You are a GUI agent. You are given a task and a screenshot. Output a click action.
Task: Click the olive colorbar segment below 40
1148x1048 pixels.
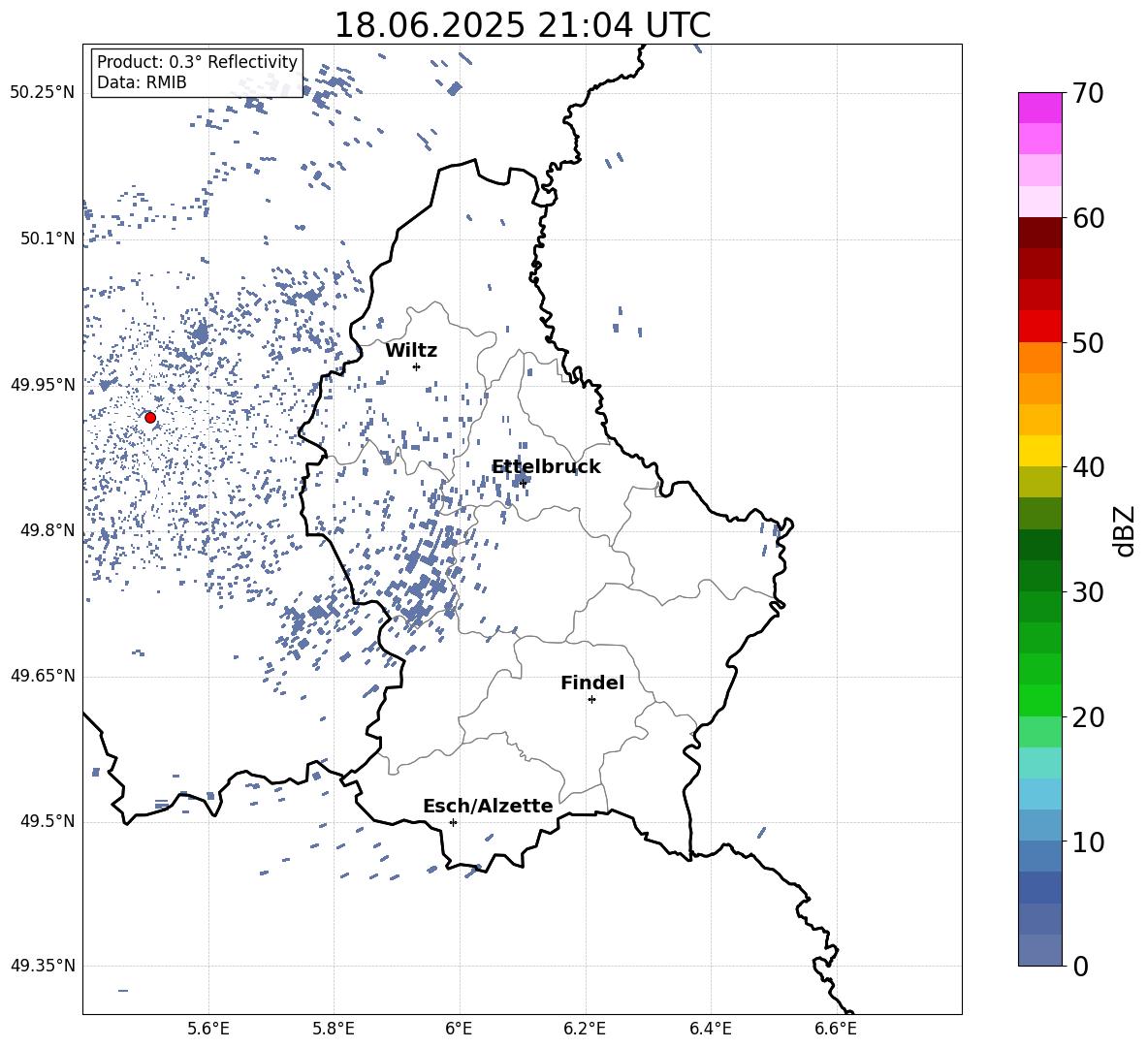click(1040, 482)
